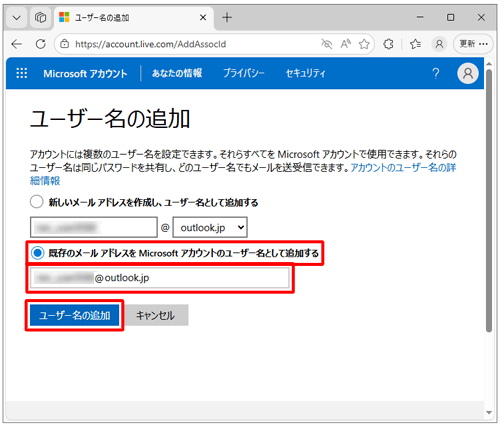The image size is (500, 427).
Task: Select the ユーザー名の追加 browser tab
Action: point(133,18)
